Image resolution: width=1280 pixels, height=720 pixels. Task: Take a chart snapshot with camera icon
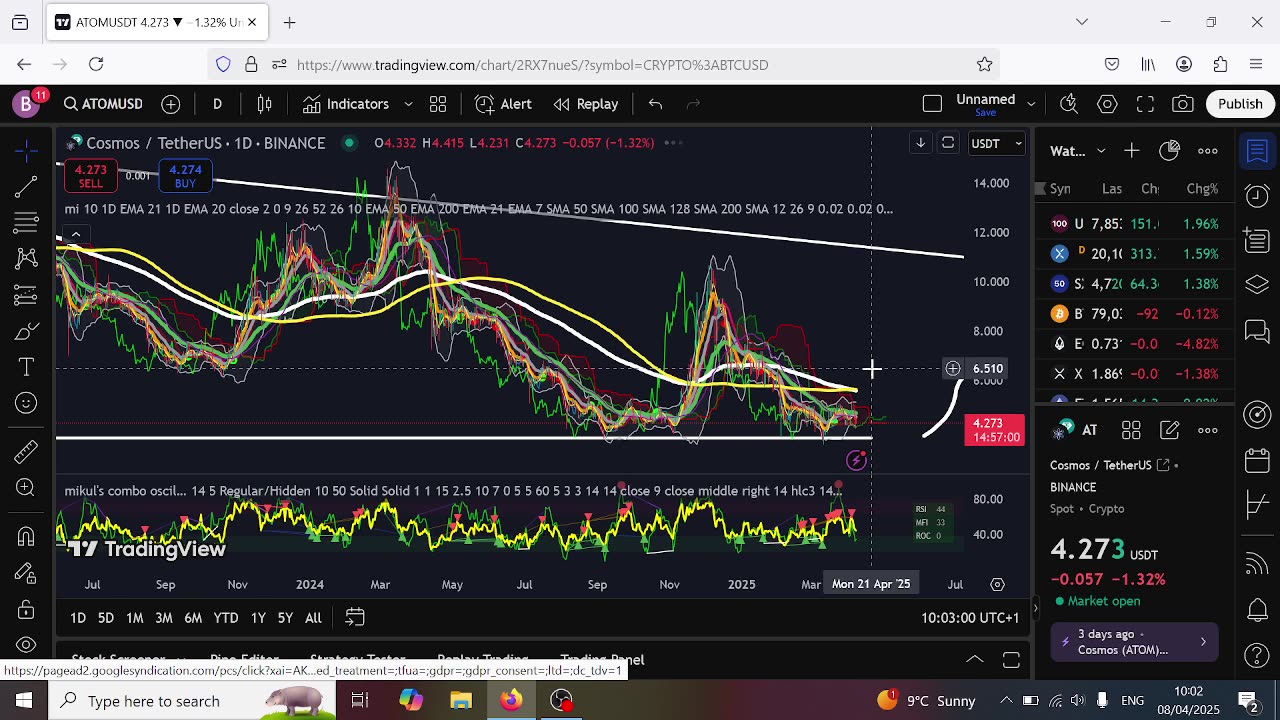[x=1183, y=104]
